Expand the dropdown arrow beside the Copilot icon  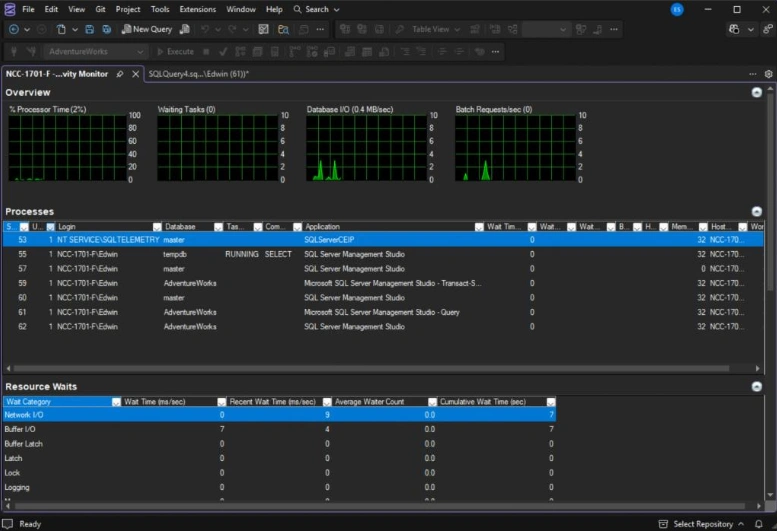coord(751,29)
